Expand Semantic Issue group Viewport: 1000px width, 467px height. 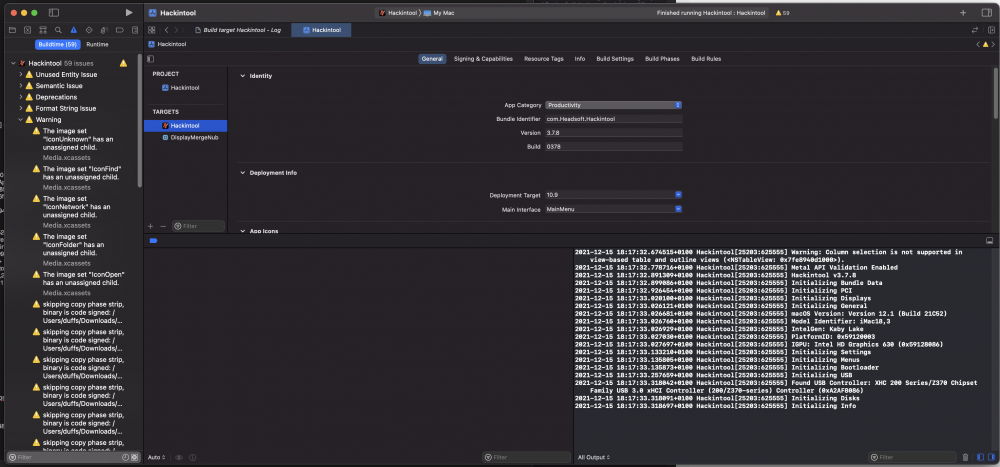[x=20, y=85]
